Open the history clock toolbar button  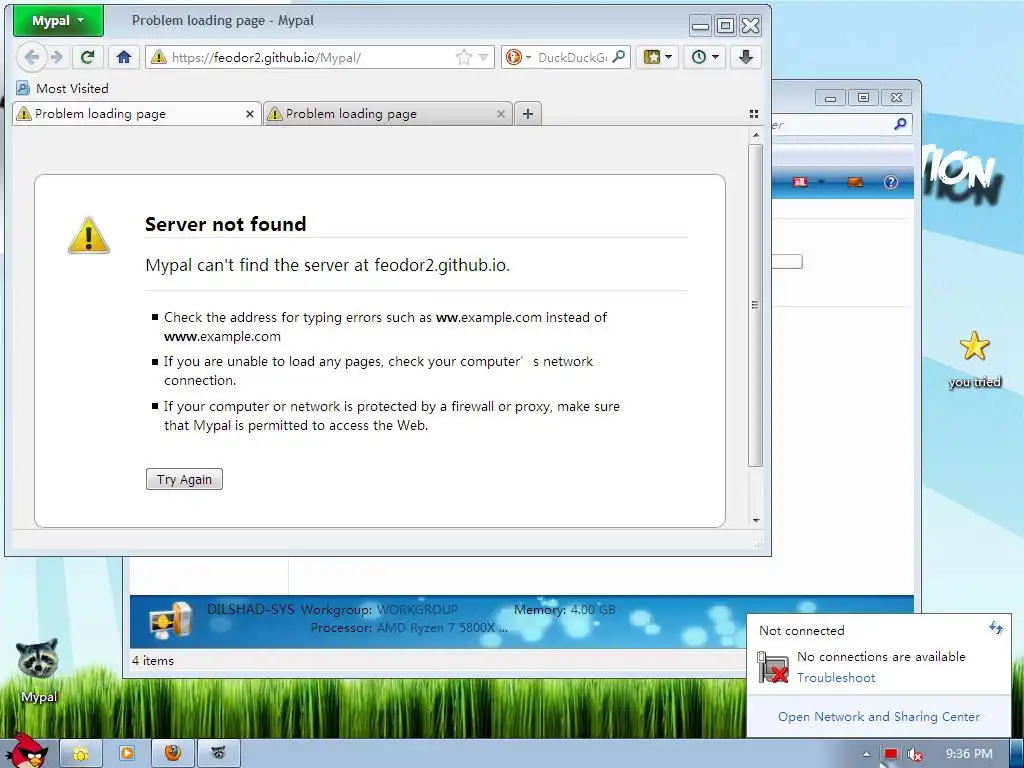point(699,57)
